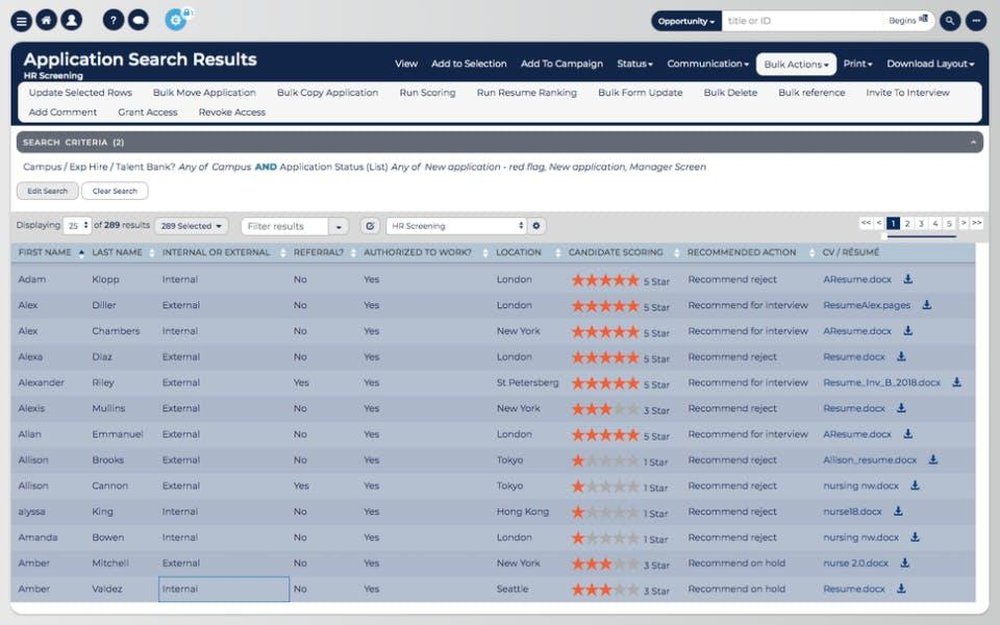Click the title or ID search field
The image size is (1000, 625).
coord(804,21)
